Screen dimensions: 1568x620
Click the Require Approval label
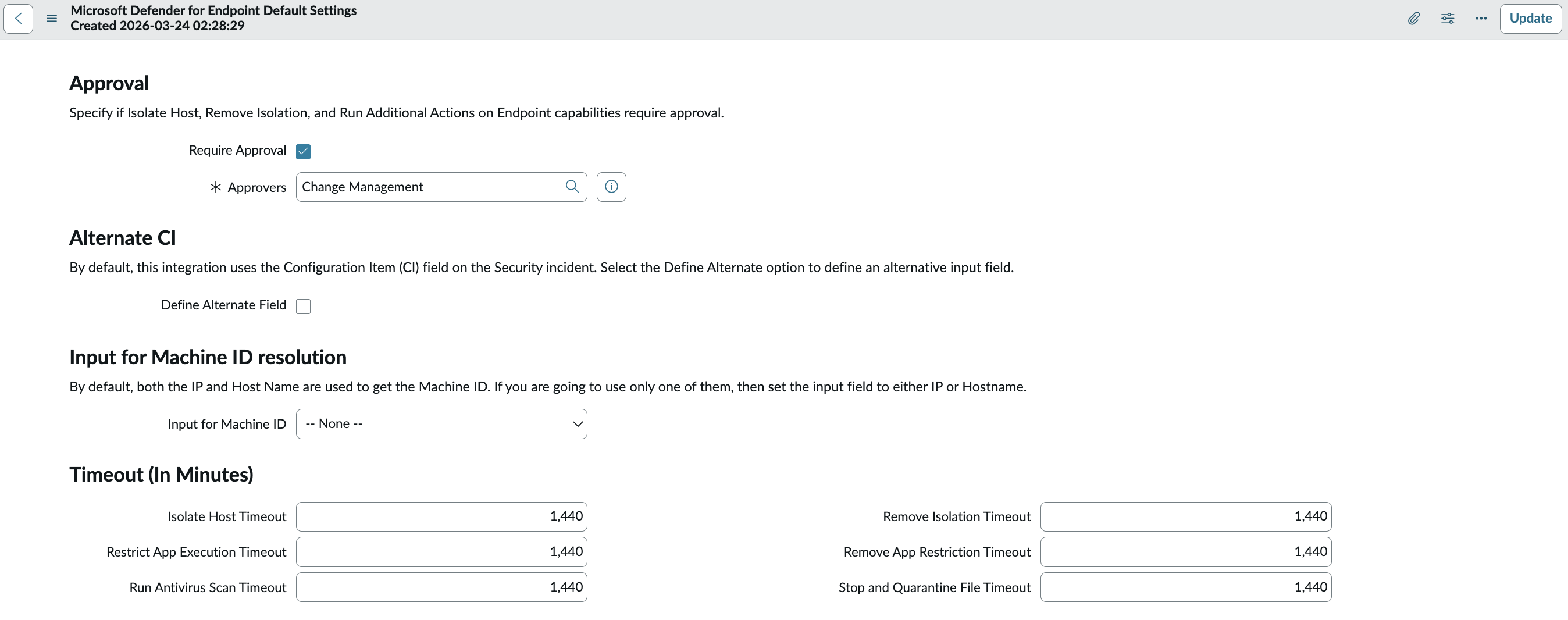point(237,150)
